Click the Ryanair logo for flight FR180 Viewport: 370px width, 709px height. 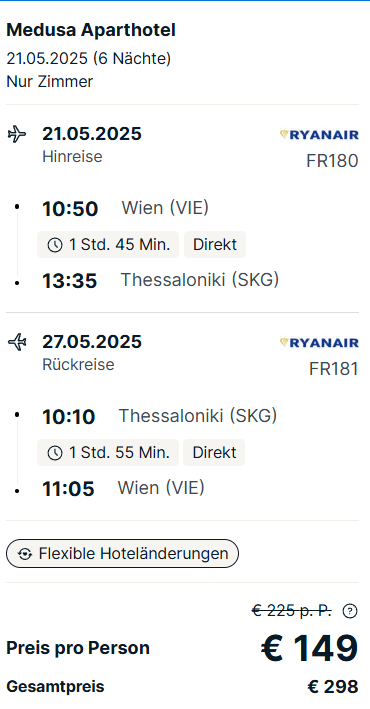click(319, 135)
